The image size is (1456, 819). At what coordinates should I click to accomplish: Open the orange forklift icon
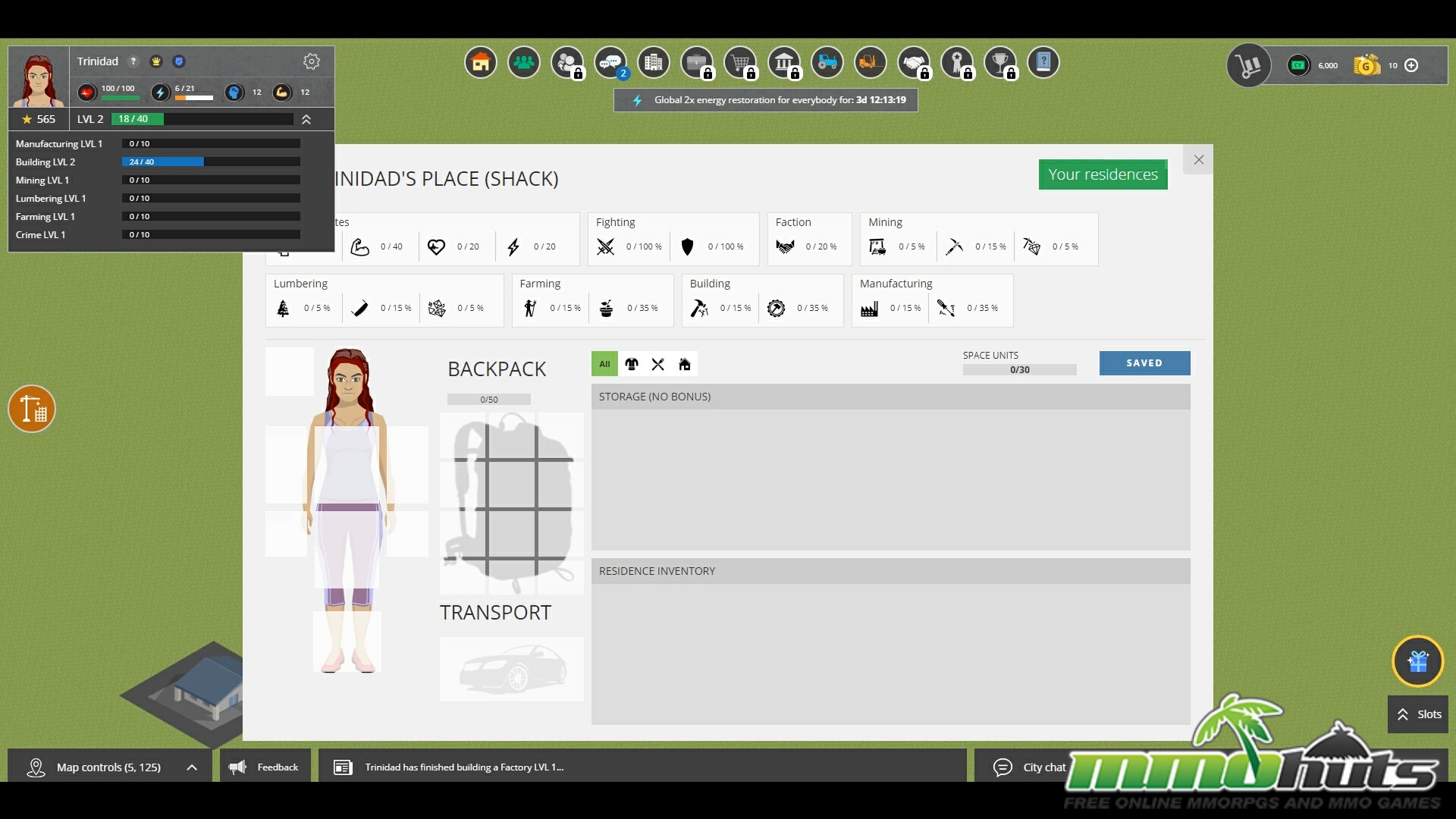871,63
